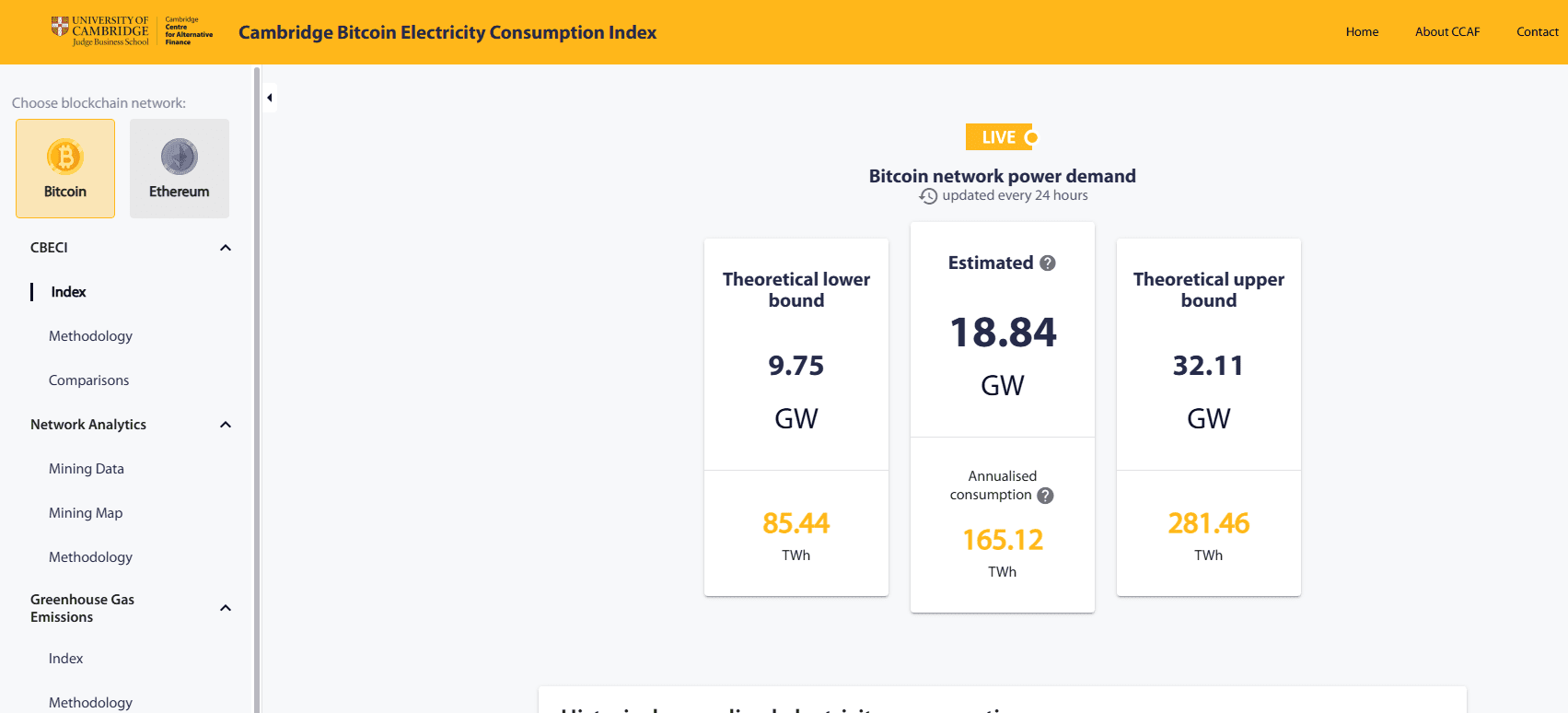The image size is (1568, 713).
Task: Collapse the sidebar with the arrow toggle
Action: click(269, 97)
